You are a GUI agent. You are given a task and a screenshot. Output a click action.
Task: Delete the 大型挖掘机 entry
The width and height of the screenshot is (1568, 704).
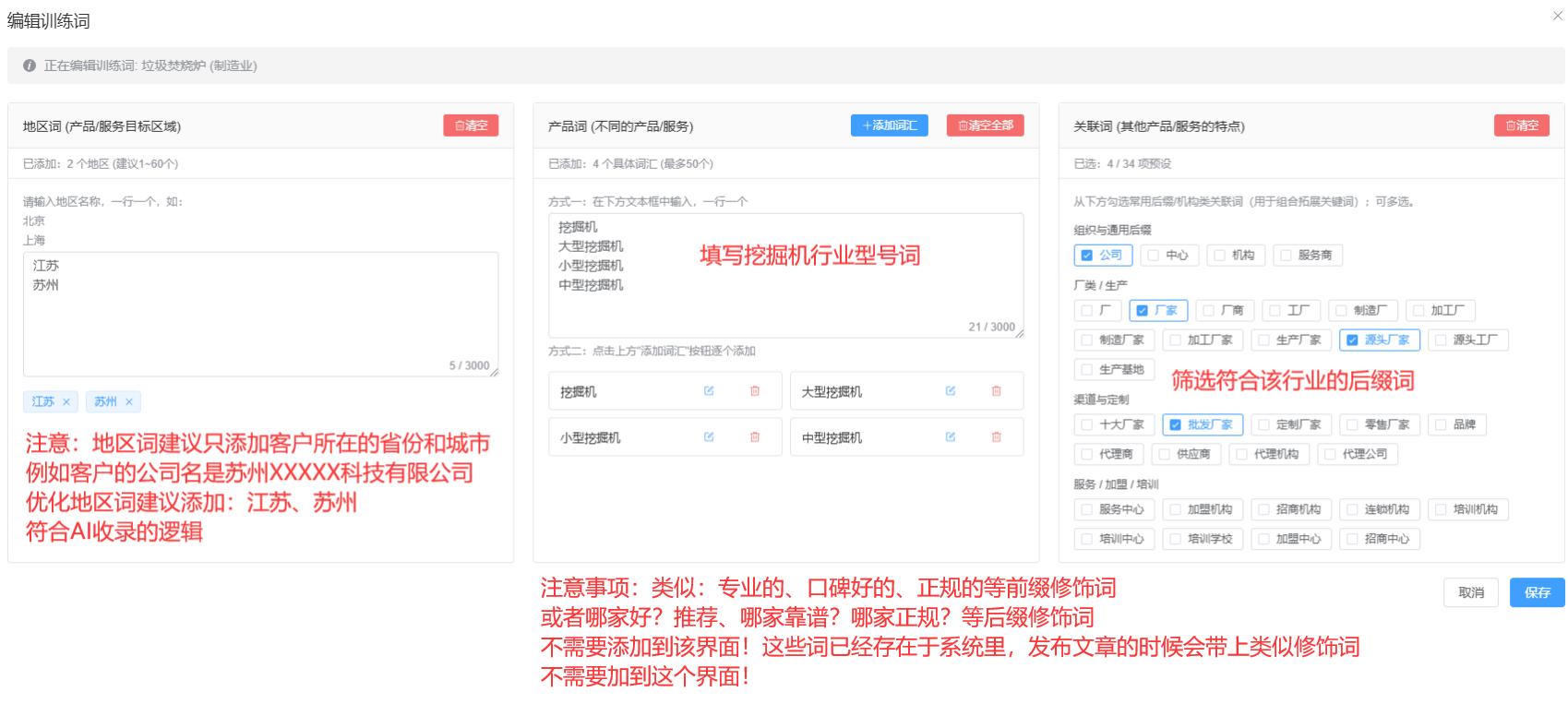pyautogui.click(x=996, y=391)
